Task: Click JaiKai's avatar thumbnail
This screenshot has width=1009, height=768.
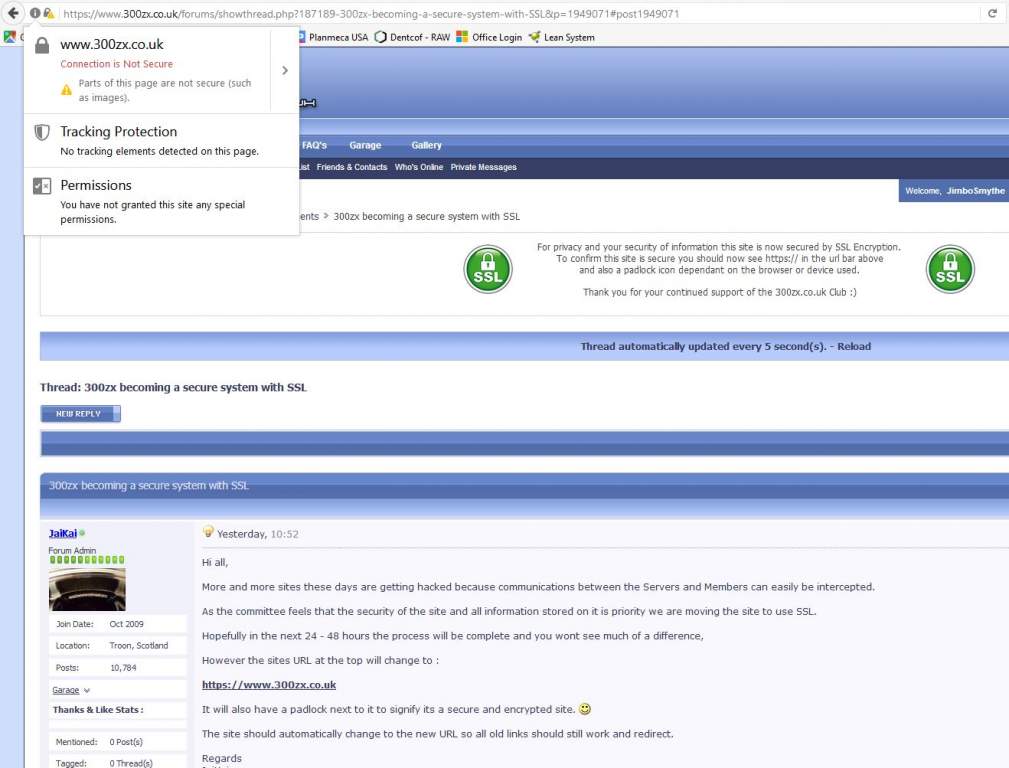Action: (x=87, y=589)
